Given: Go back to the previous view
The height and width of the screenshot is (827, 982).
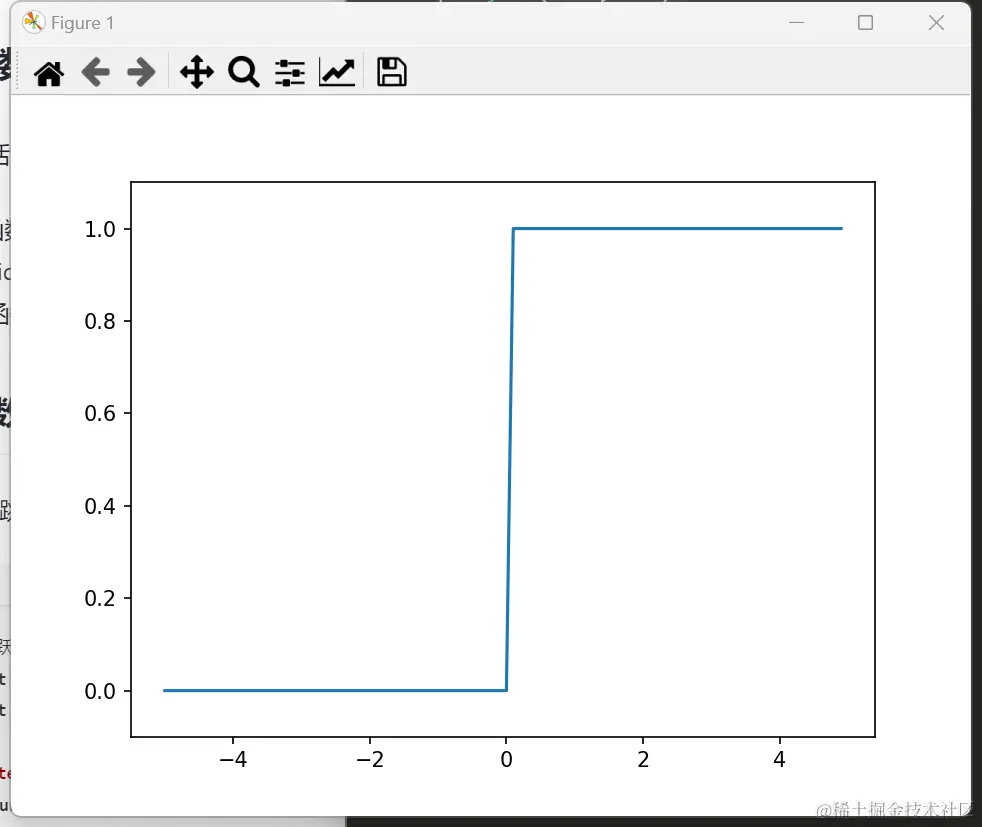Looking at the screenshot, I should coord(95,73).
